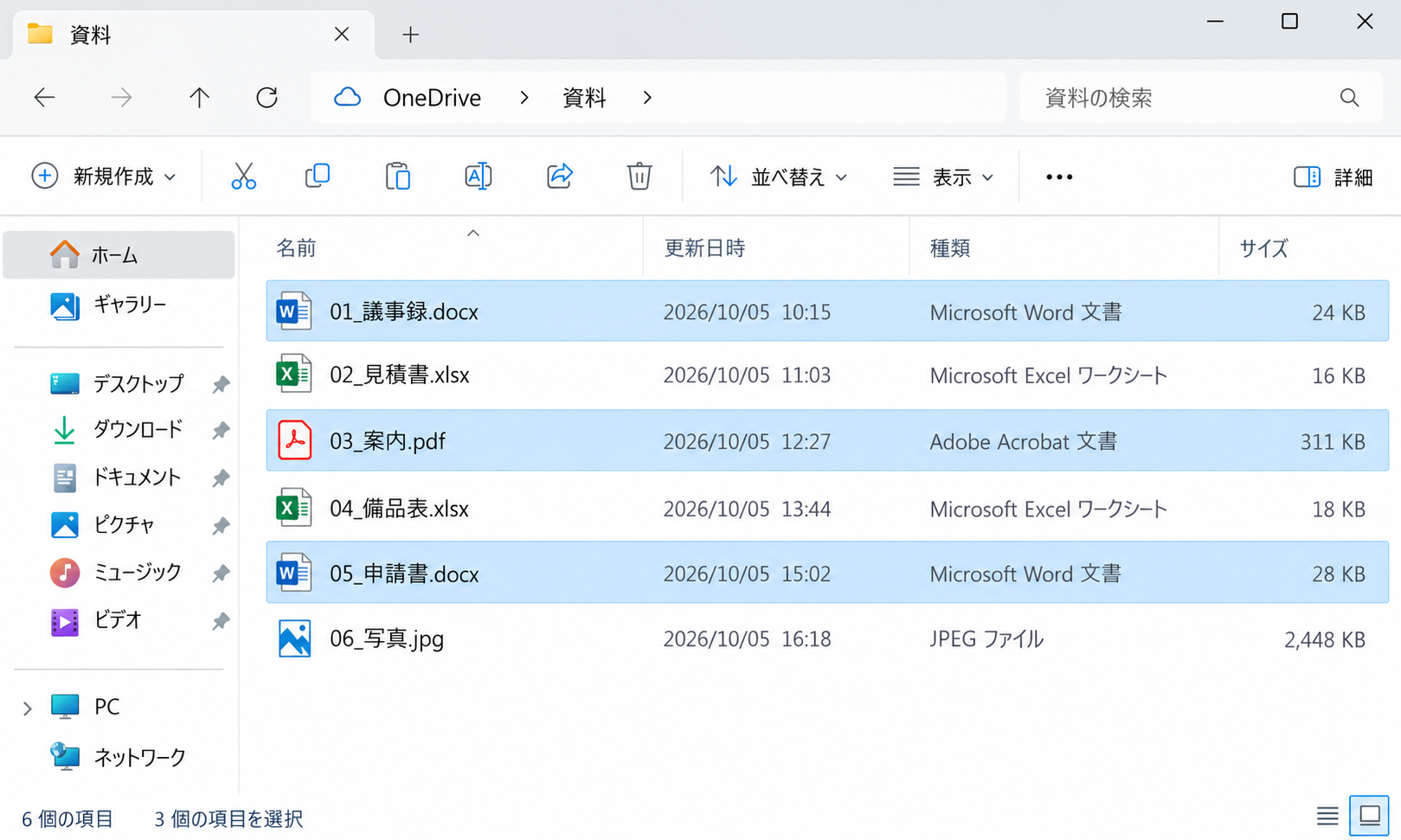Click the Paste clipboard icon
Screen dimensions: 1401x840
(x=397, y=176)
